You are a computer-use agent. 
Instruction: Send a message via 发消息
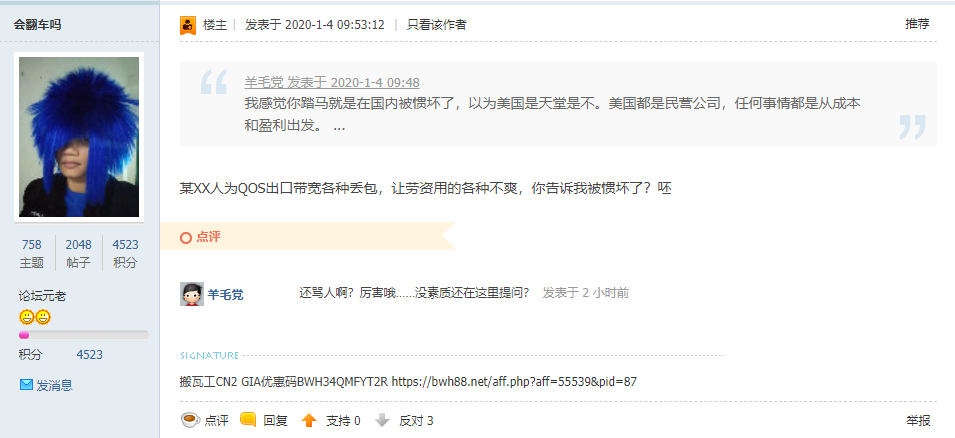[54, 385]
